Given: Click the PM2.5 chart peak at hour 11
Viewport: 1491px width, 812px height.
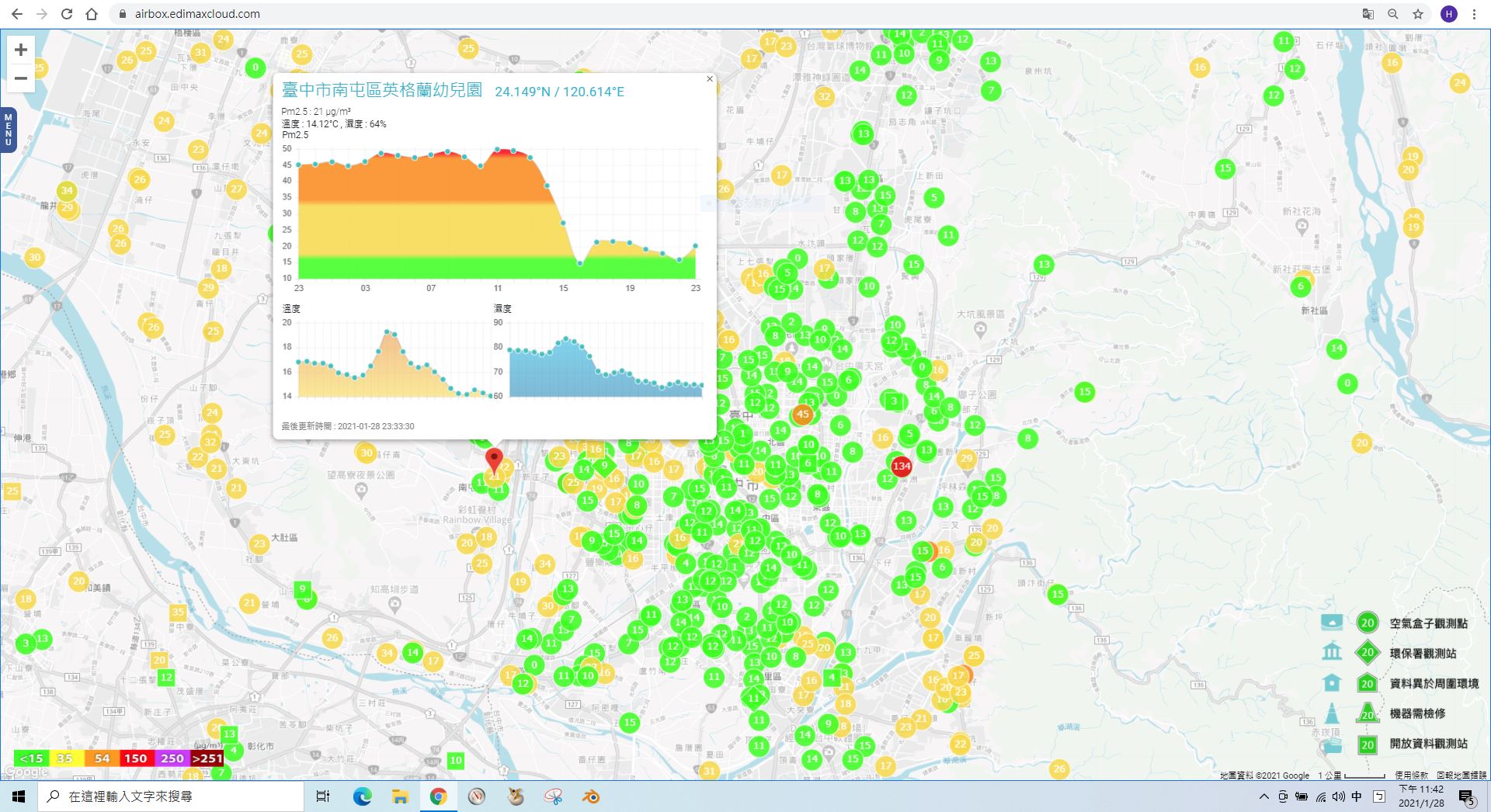Looking at the screenshot, I should click(498, 148).
